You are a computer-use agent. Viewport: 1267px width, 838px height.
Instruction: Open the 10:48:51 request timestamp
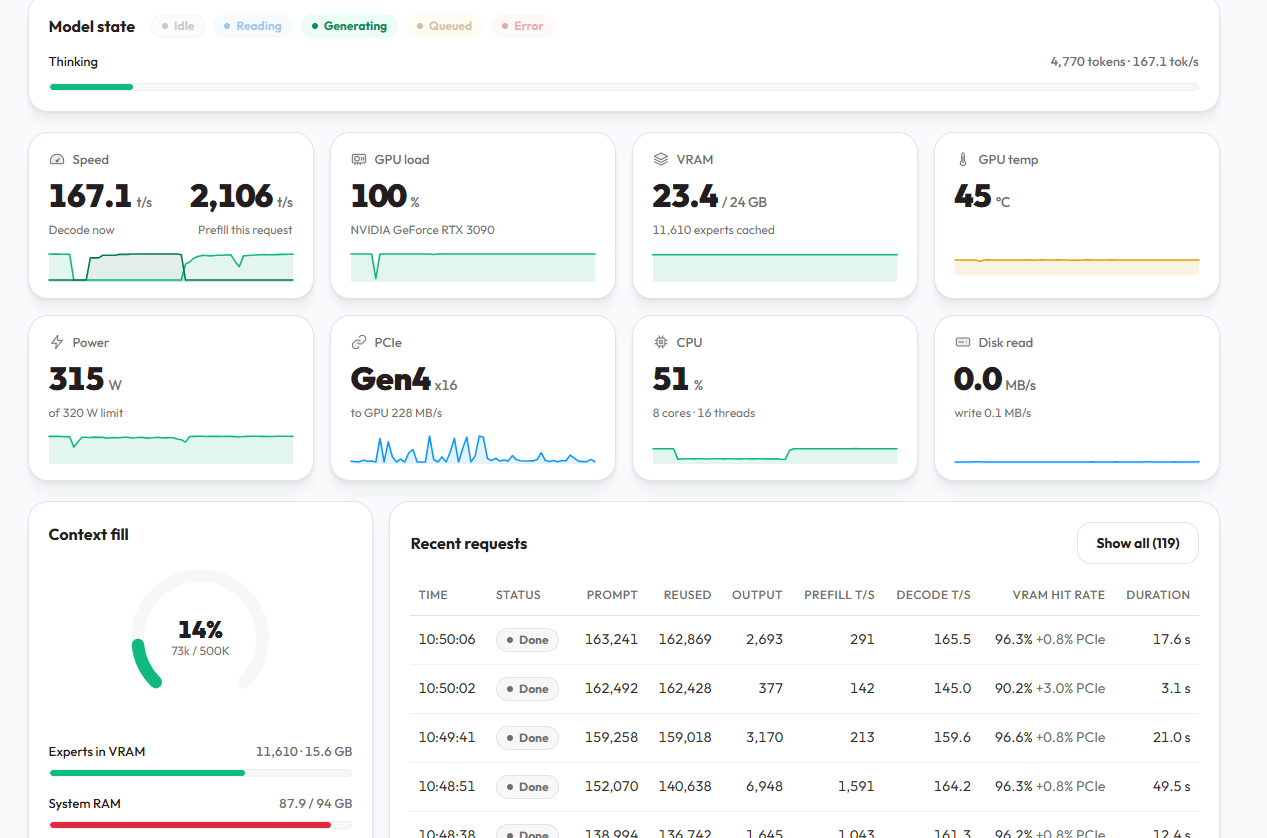447,787
